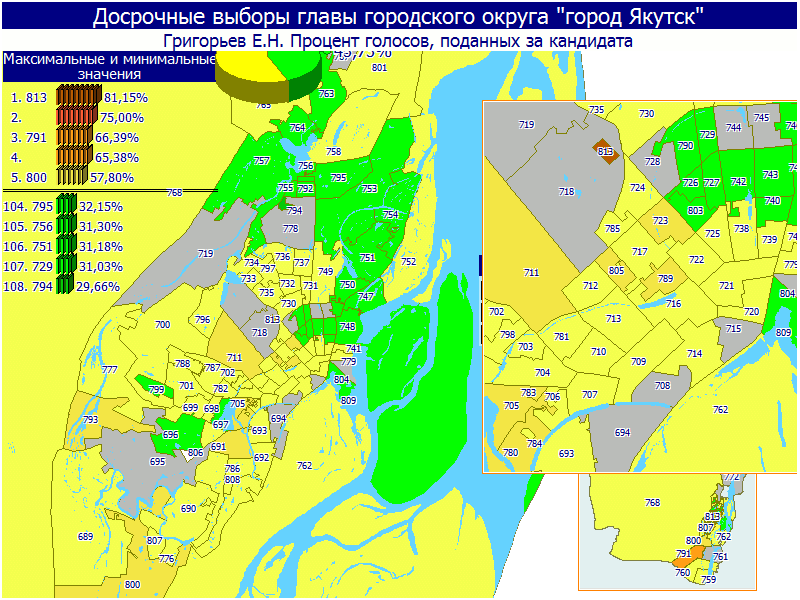Select the green bar icon for 795
Image resolution: width=800 pixels, height=600 pixels.
point(67,206)
